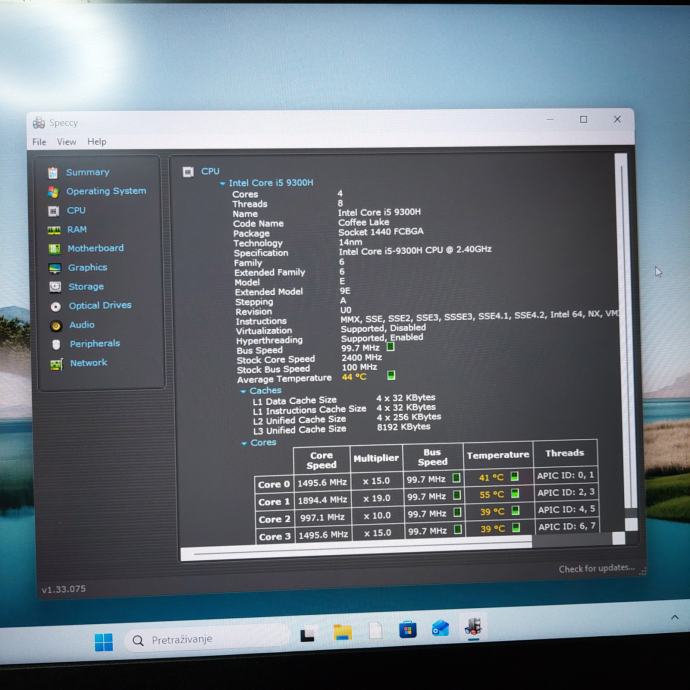Click the Peripherals mouse icon
Screen dimensions: 690x690
coord(56,345)
